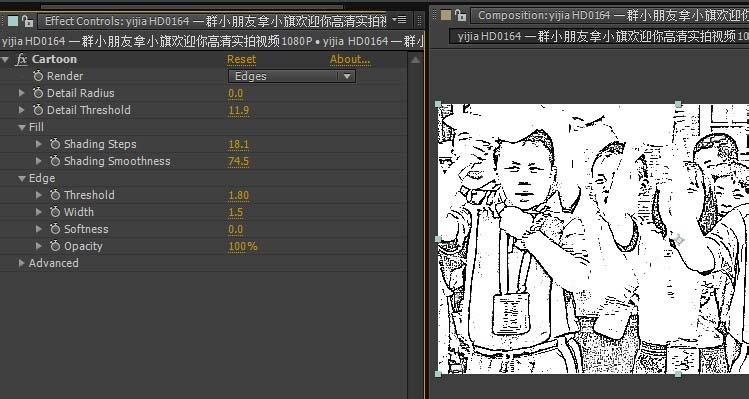Click scroll-up arrow in Effect Controls
This screenshot has height=399, width=749.
pyautogui.click(x=416, y=60)
